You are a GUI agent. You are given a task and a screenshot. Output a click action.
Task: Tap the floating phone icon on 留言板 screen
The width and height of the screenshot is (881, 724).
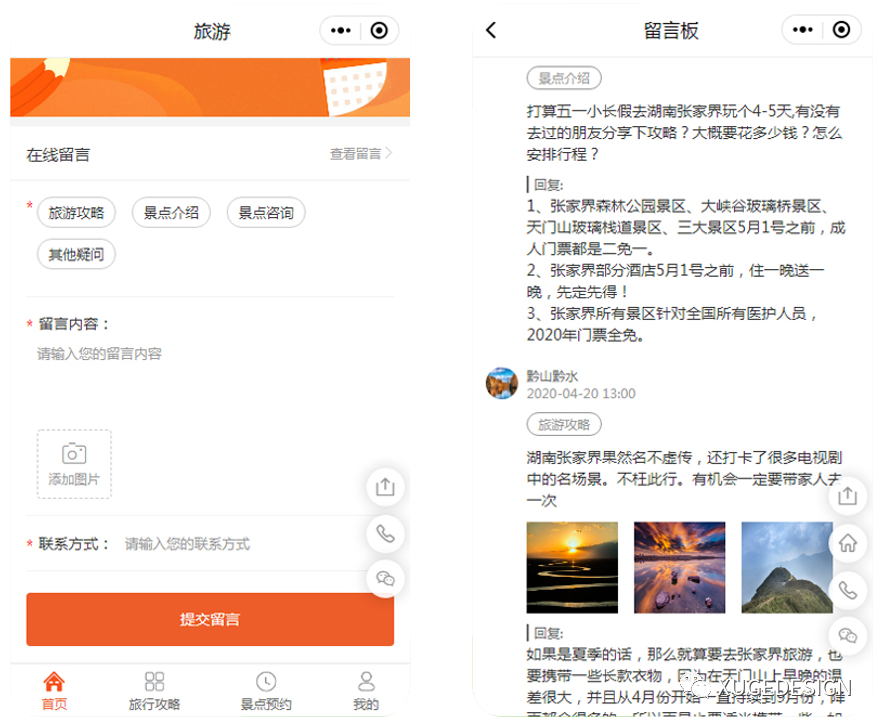(x=847, y=590)
